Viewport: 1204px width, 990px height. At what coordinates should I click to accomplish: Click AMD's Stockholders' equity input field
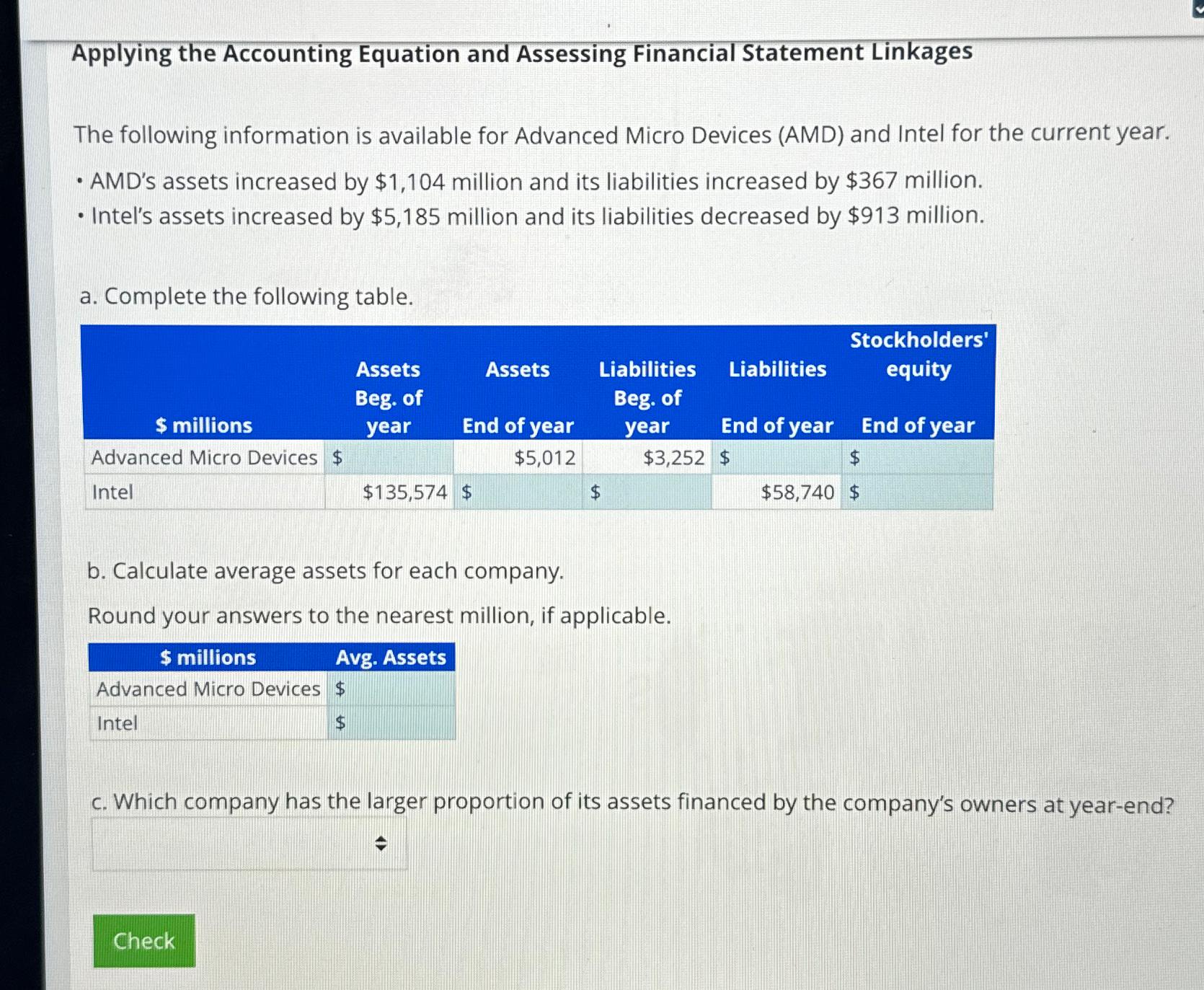click(x=916, y=458)
